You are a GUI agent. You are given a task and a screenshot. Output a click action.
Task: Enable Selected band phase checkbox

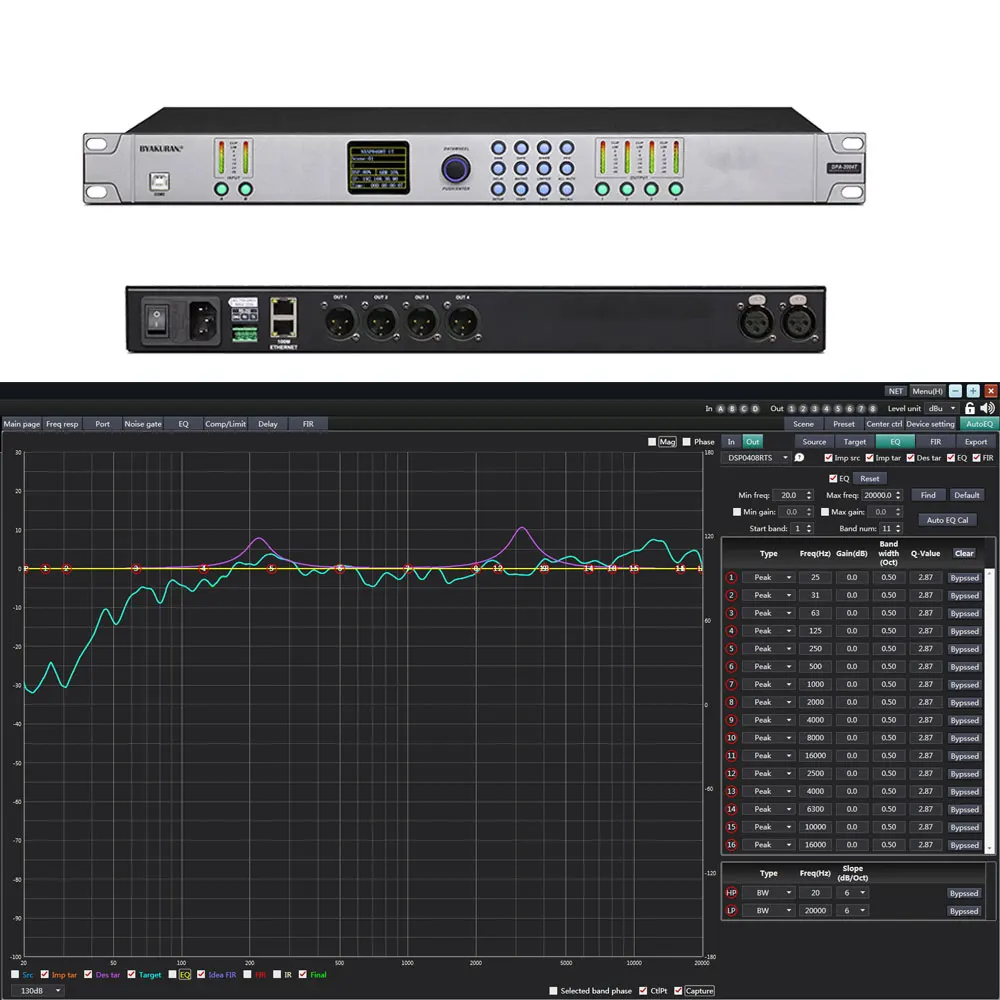pos(554,991)
